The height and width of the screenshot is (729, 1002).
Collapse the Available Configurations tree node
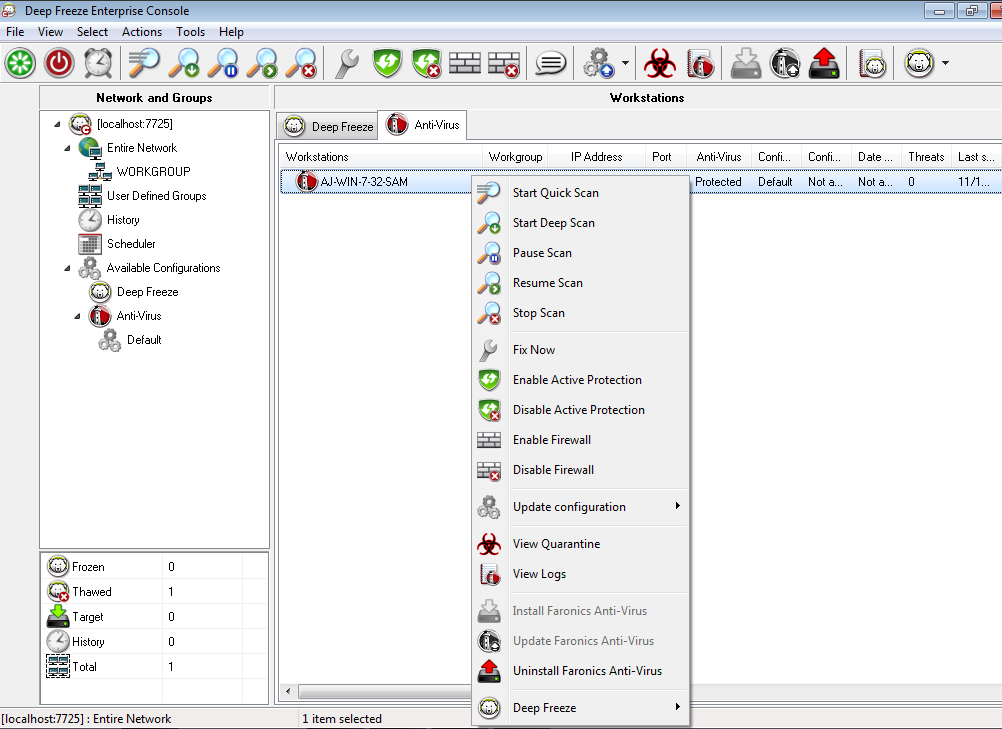coord(67,268)
